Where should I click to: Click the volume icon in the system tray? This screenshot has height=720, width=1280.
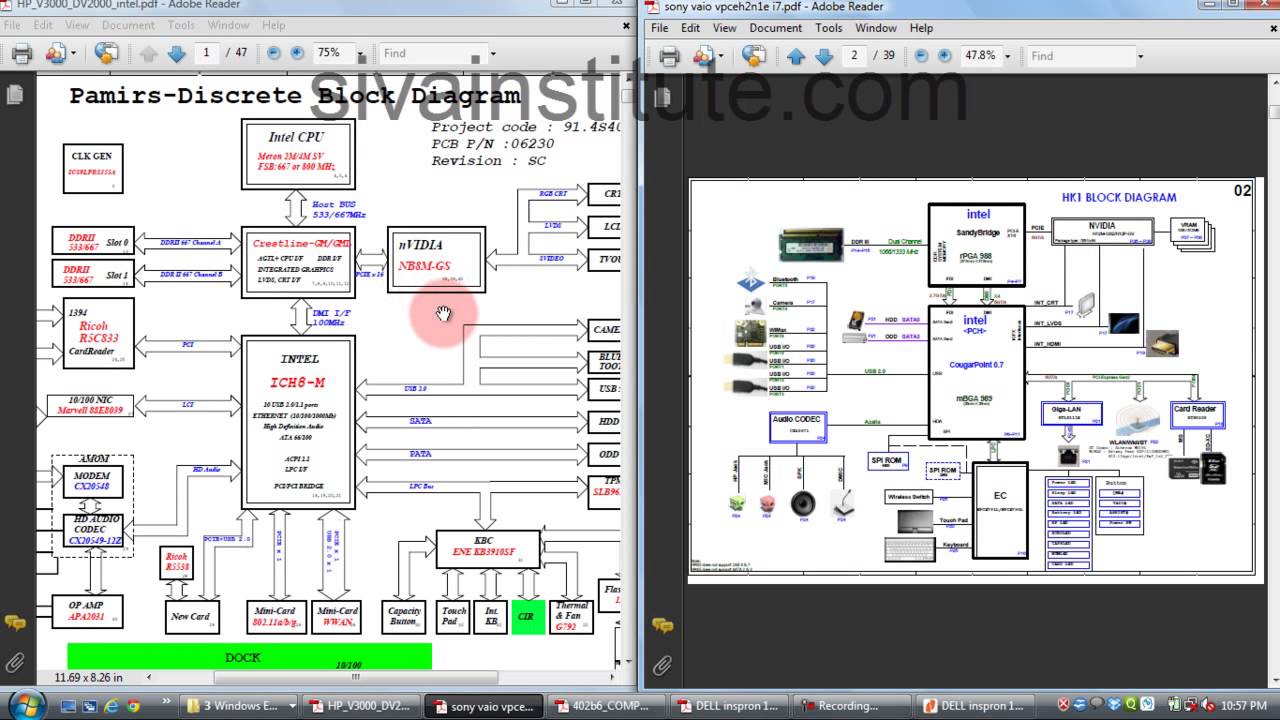click(1206, 705)
